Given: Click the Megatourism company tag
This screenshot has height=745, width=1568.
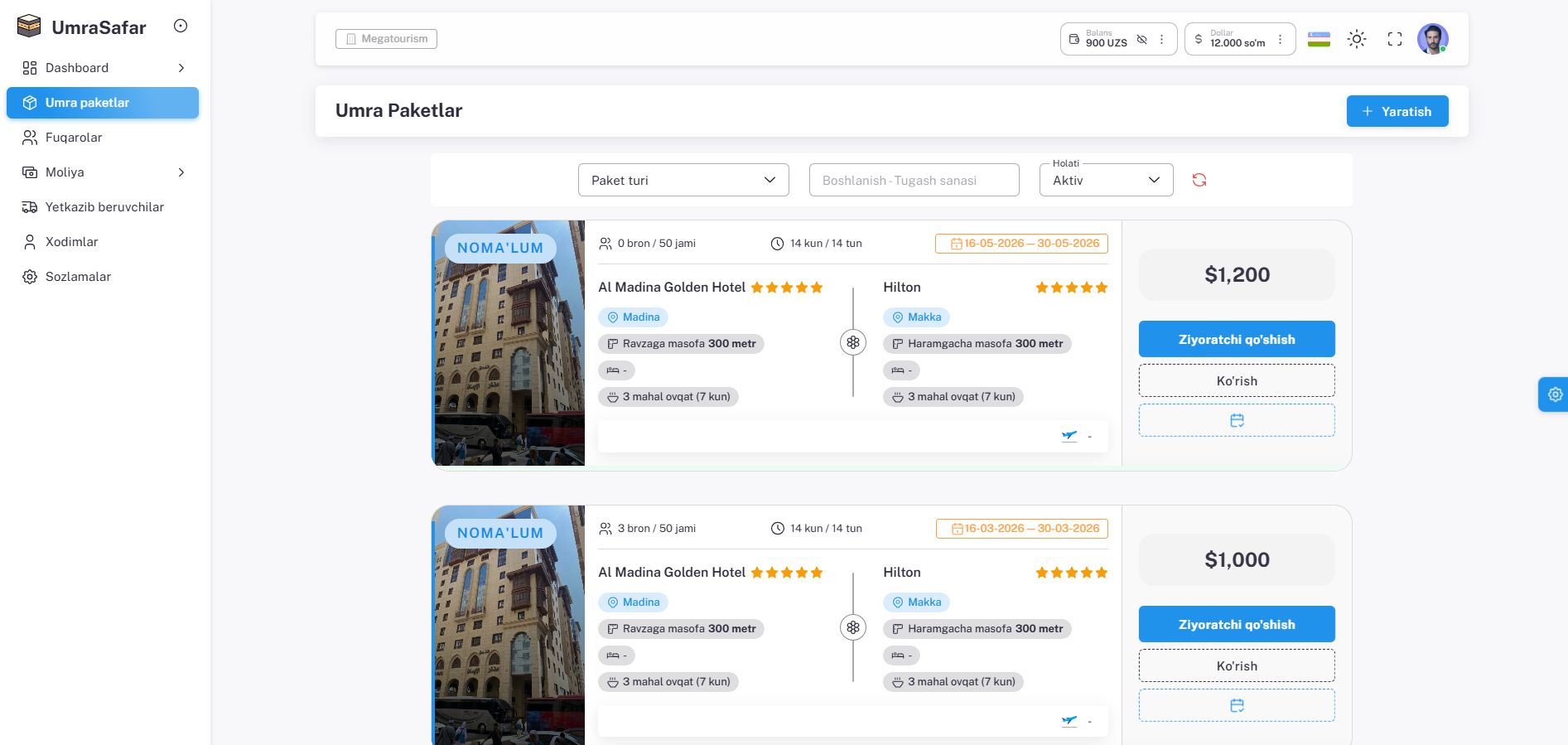Looking at the screenshot, I should [386, 39].
